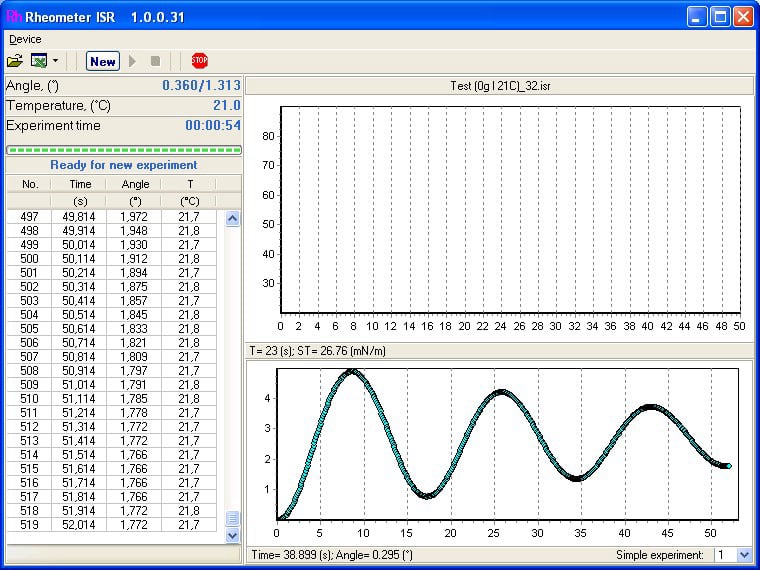This screenshot has height=570, width=760.
Task: Click the green experiment progress bar
Action: coord(124,150)
